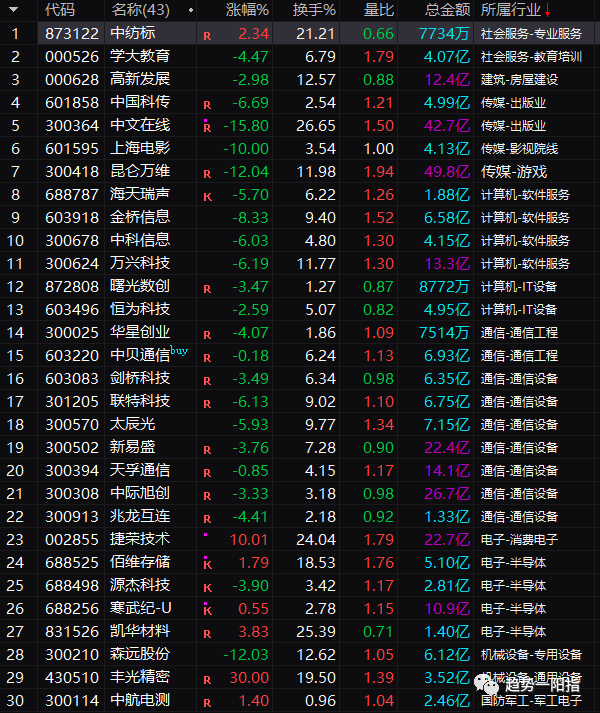Select stock code 601595

[72, 149]
